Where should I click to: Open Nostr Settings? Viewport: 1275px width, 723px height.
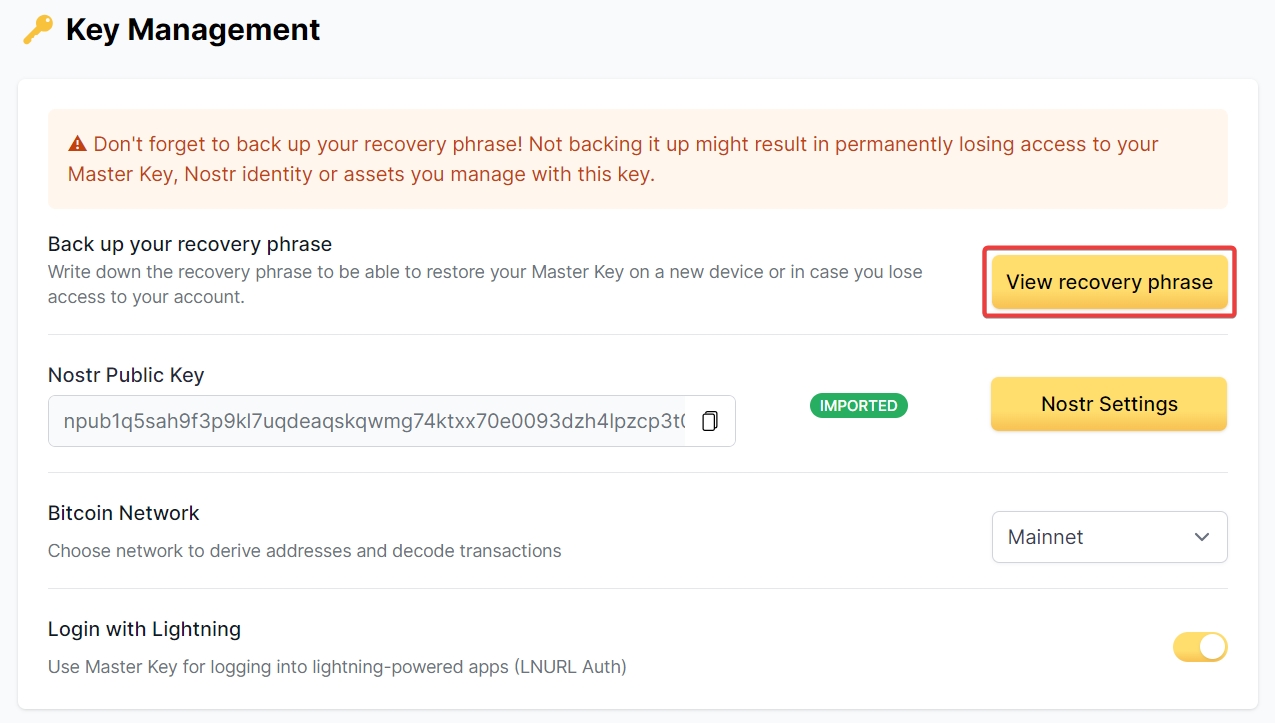[x=1108, y=404]
